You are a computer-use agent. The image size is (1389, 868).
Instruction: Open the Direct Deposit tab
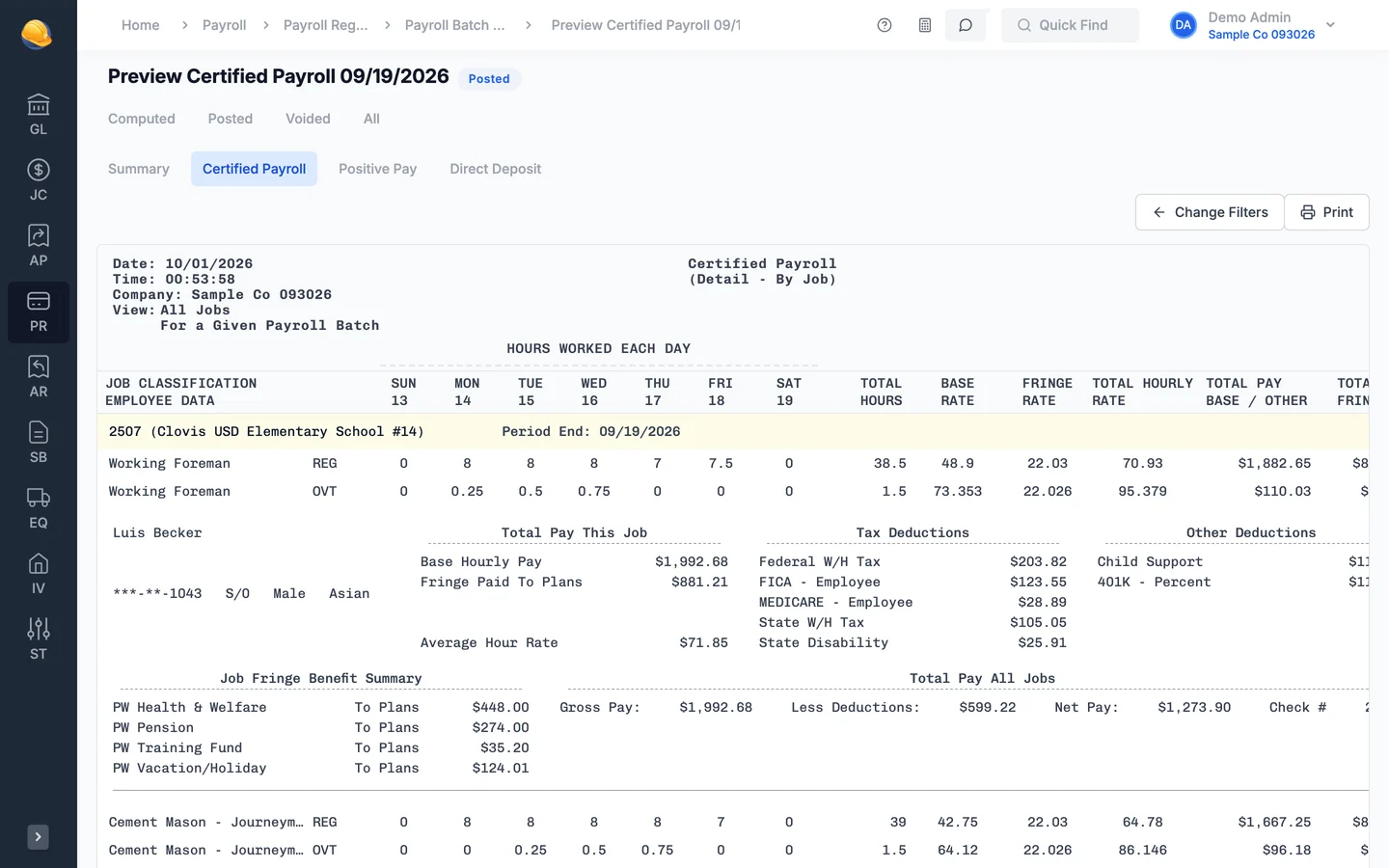coord(496,169)
